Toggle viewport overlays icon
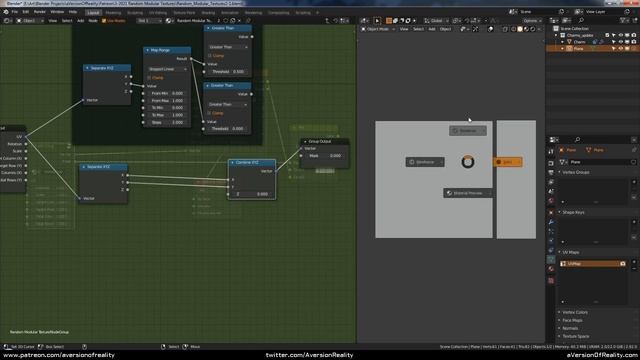This screenshot has width=640, height=360. point(491,29)
